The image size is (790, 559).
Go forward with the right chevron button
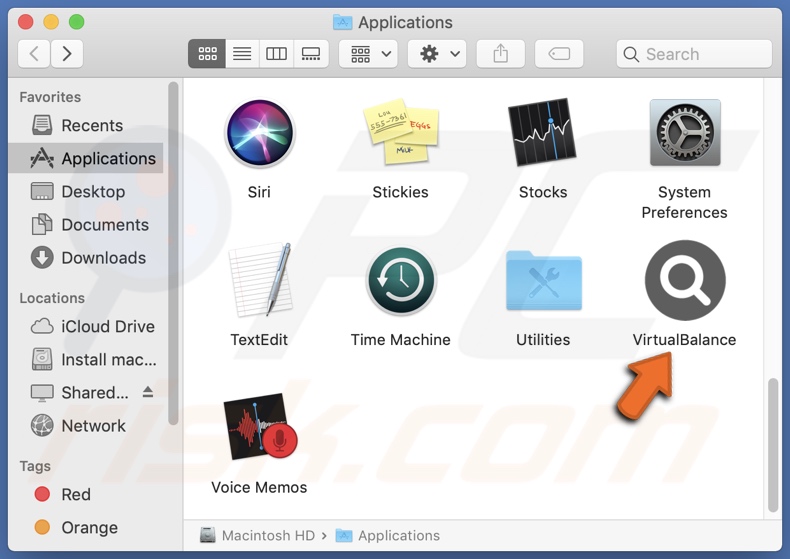coord(67,53)
